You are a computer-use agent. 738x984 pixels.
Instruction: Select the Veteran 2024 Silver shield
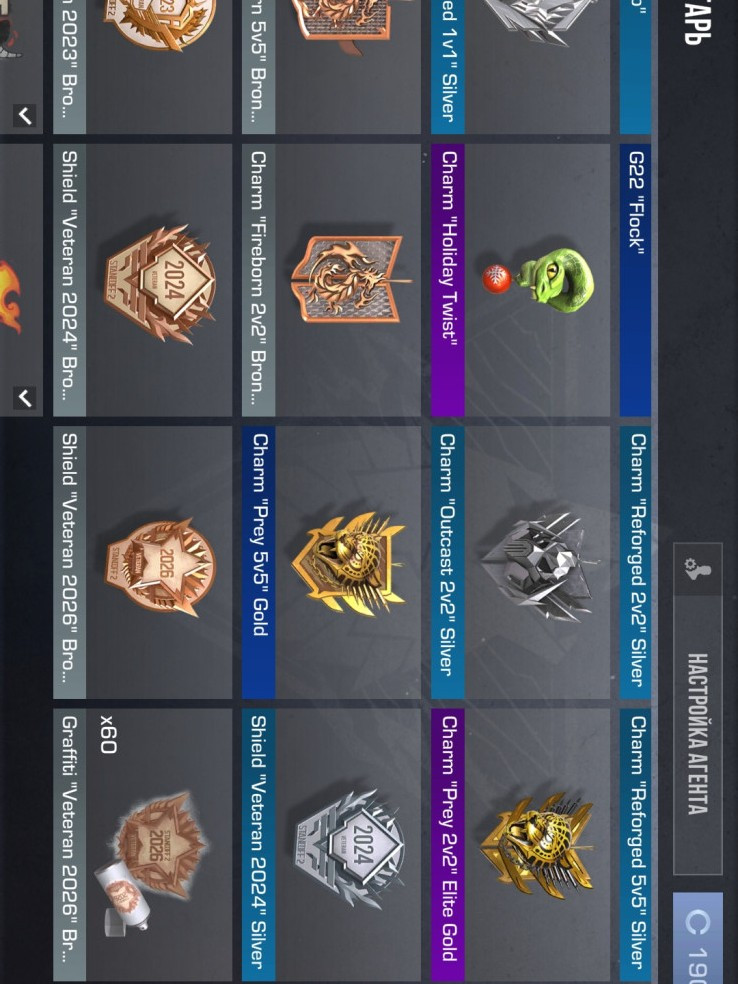pos(331,845)
